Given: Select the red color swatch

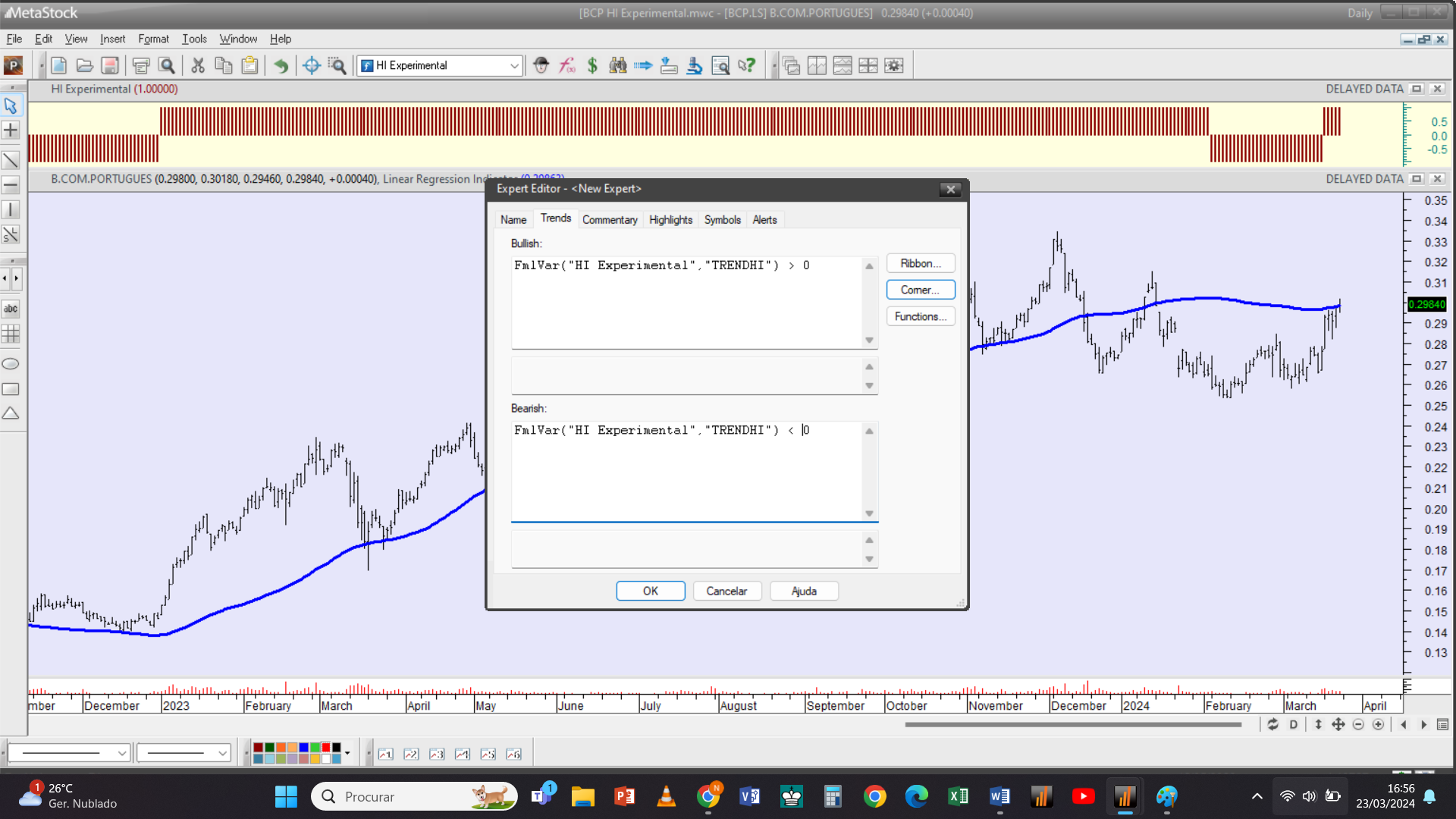Looking at the screenshot, I should click(x=326, y=748).
